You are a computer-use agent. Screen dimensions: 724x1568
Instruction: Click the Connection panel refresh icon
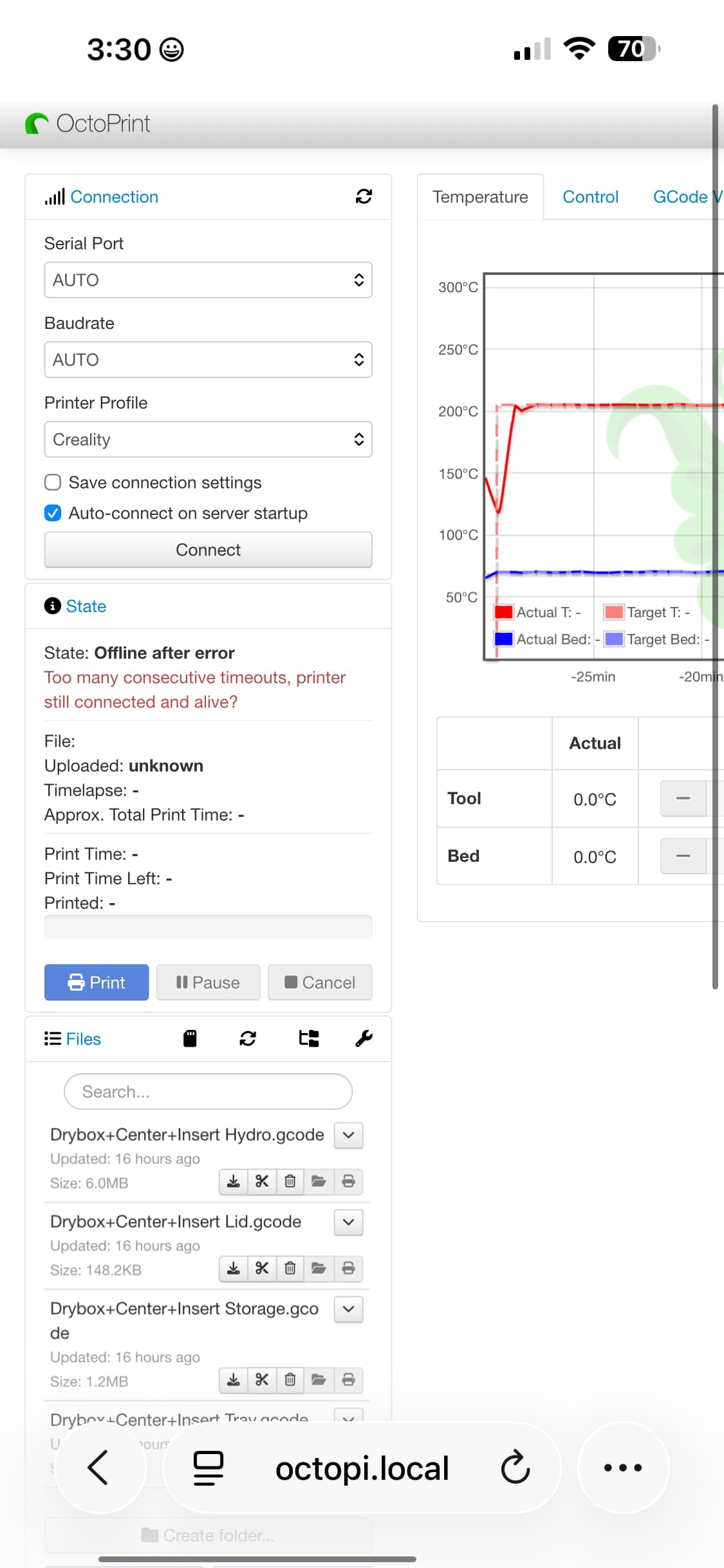pyautogui.click(x=364, y=196)
